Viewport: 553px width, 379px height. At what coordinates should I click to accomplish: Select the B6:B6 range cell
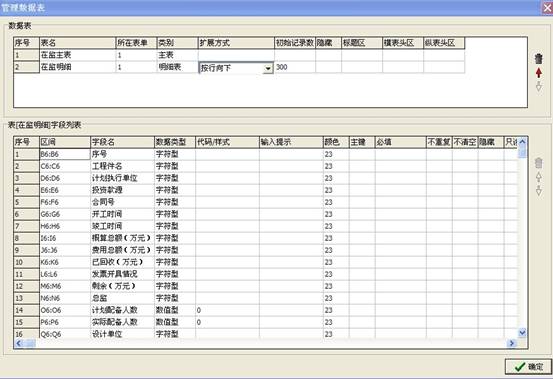point(65,154)
